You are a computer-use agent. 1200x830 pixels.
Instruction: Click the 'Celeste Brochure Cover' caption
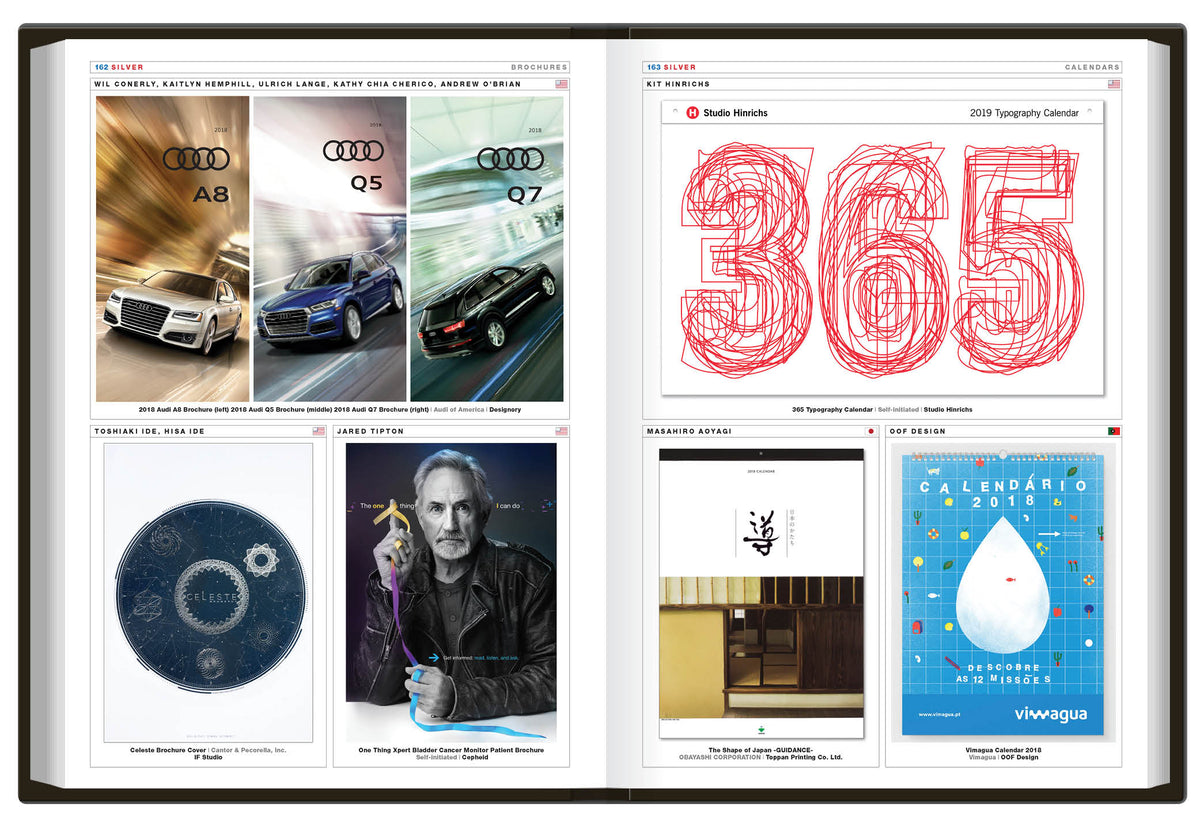point(168,750)
